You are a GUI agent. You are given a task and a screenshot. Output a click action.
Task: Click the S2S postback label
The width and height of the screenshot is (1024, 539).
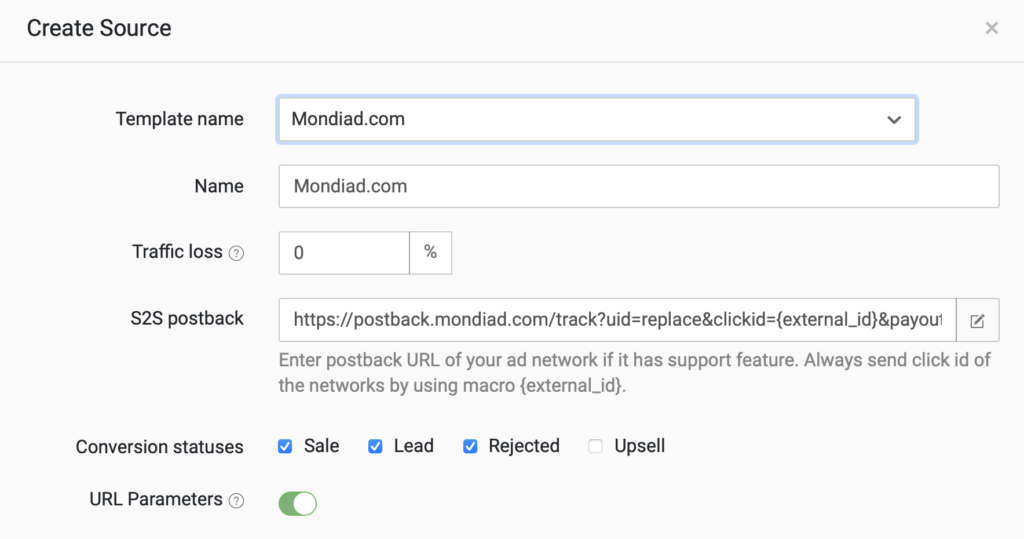(x=187, y=319)
